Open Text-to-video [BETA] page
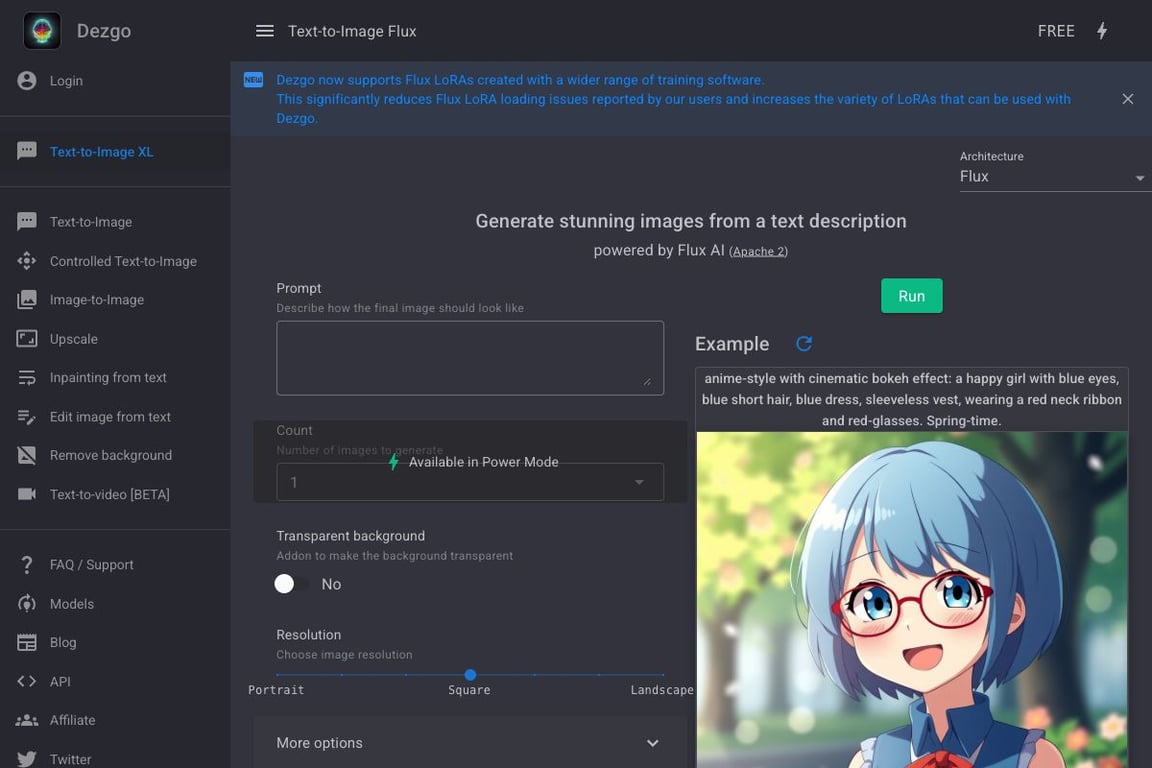This screenshot has height=768, width=1152. [x=115, y=494]
